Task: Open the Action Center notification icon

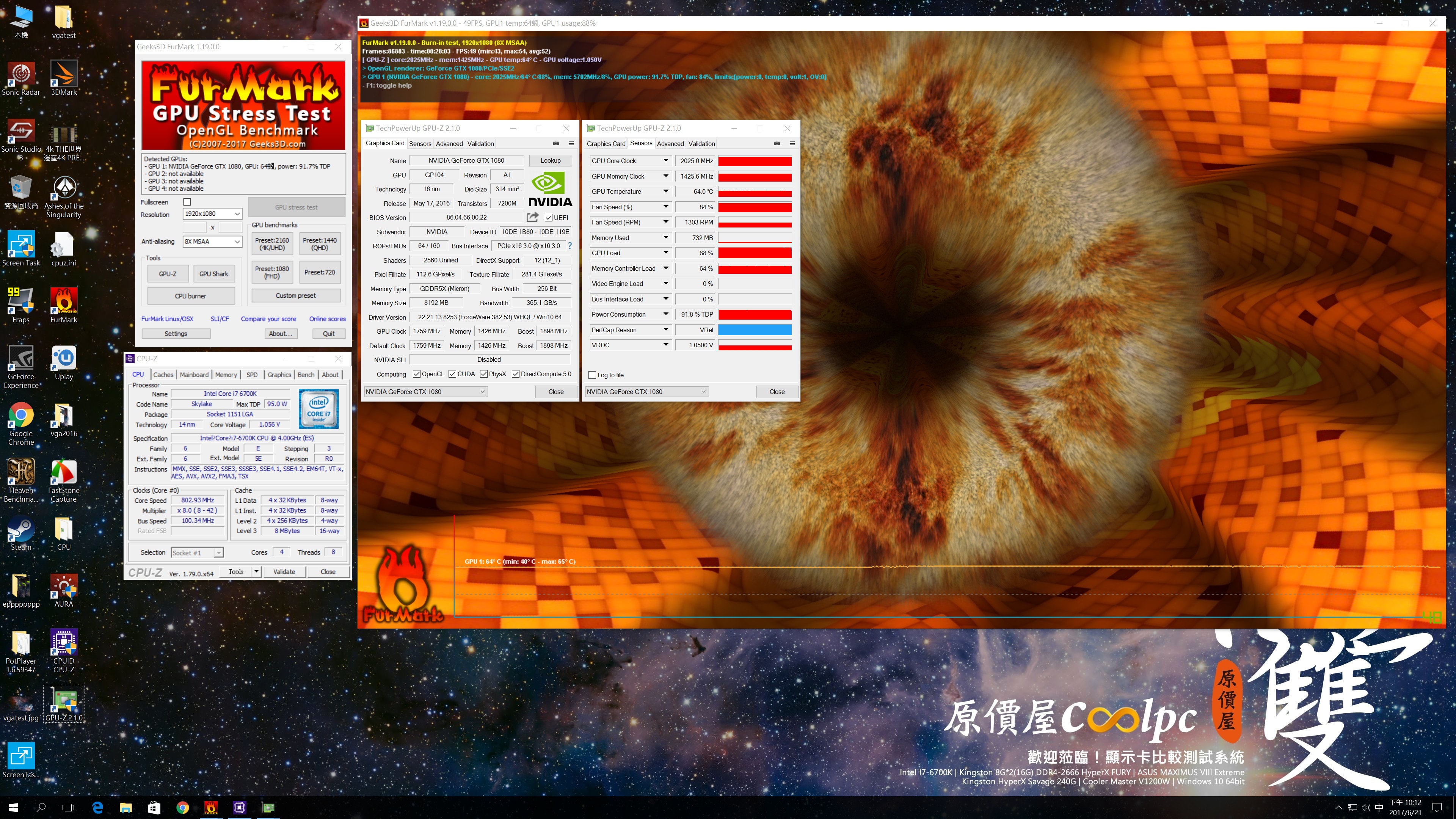Action: click(1437, 807)
